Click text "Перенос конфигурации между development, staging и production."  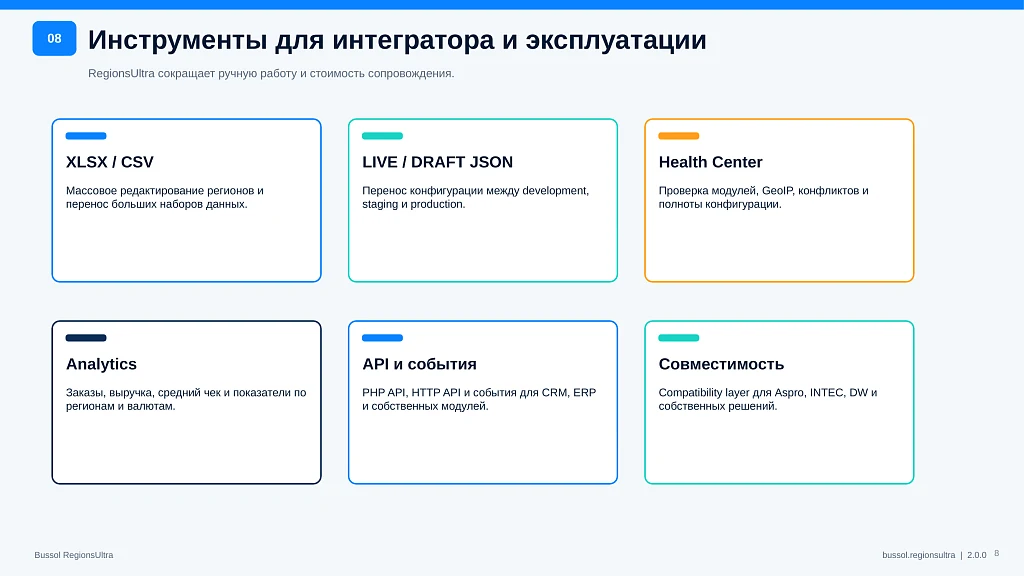pyautogui.click(x=475, y=197)
